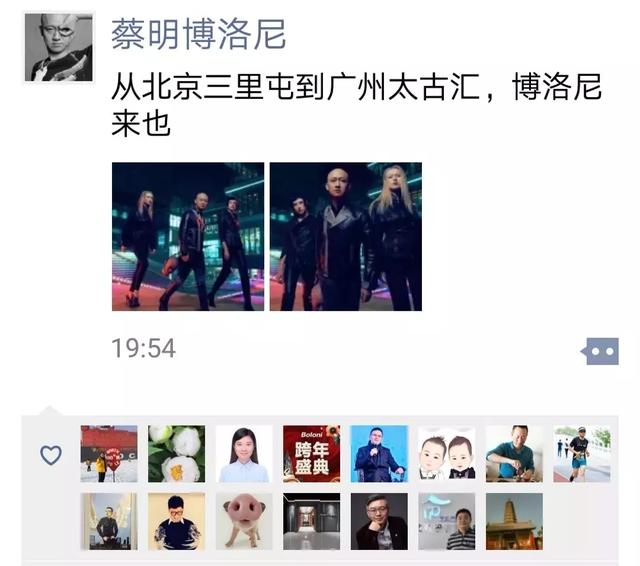Open the 蔡明博洛尼 profile name link
Viewport: 640px width, 566px height.
(x=198, y=34)
